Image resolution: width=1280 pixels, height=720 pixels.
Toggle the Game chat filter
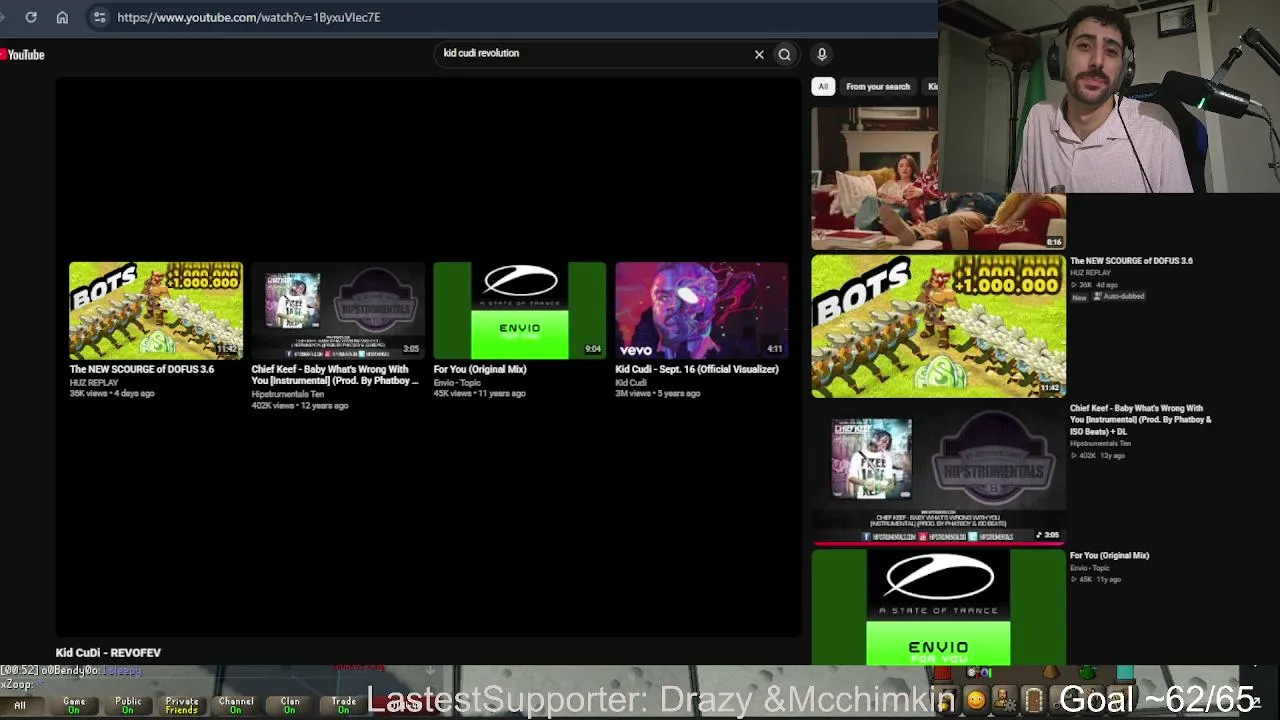tap(74, 706)
